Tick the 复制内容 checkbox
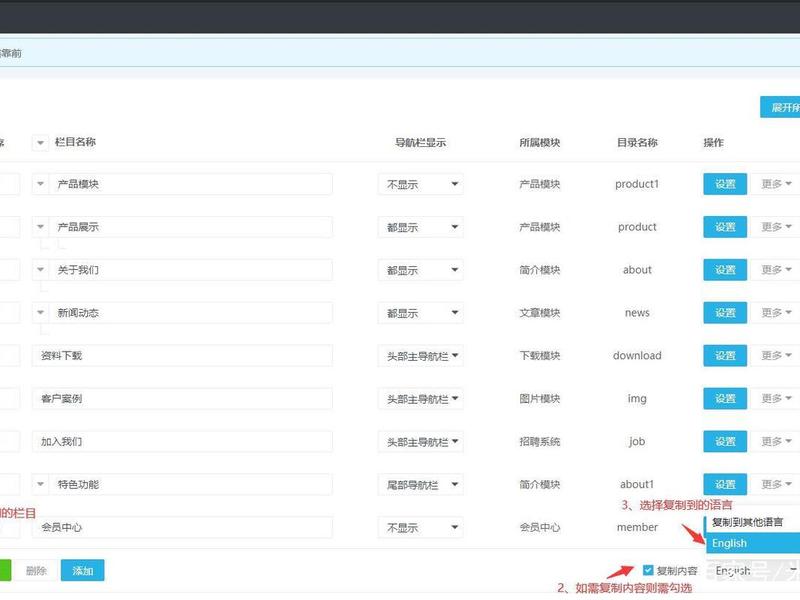Screen dimensions: 800x600 point(648,570)
